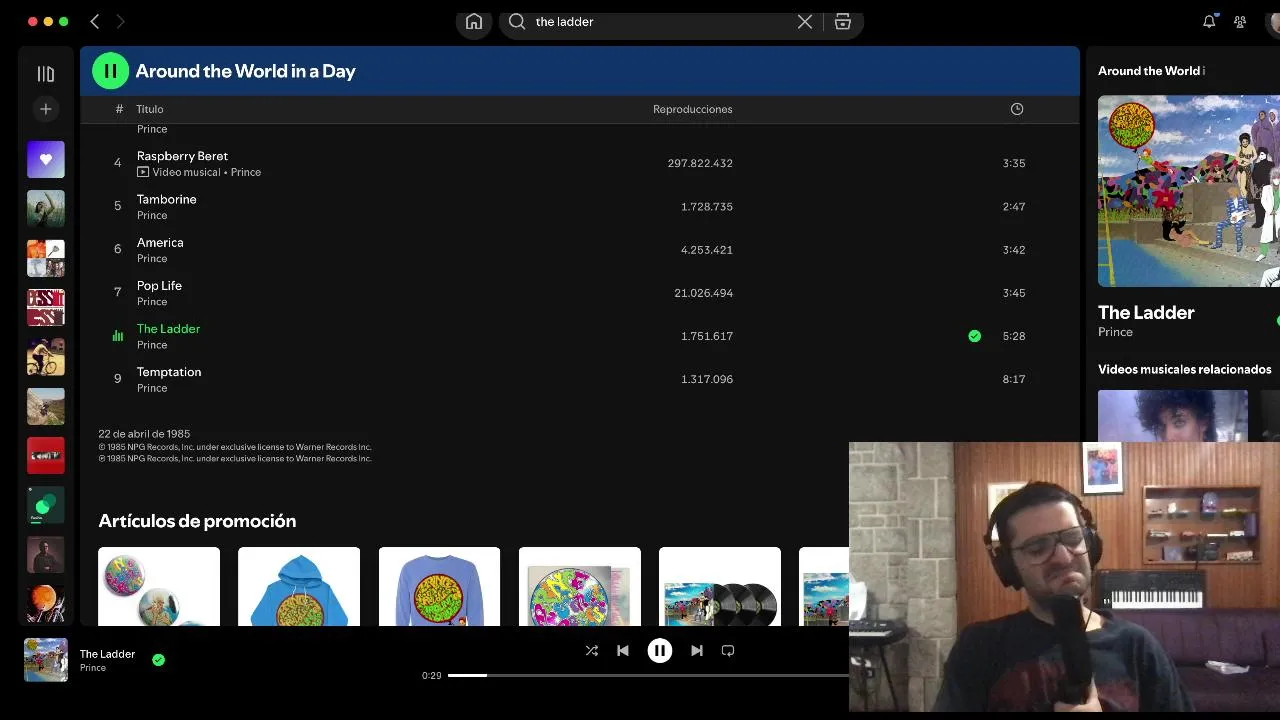
Task: Open the blue long-sleeve shirt merch item
Action: pyautogui.click(x=439, y=587)
